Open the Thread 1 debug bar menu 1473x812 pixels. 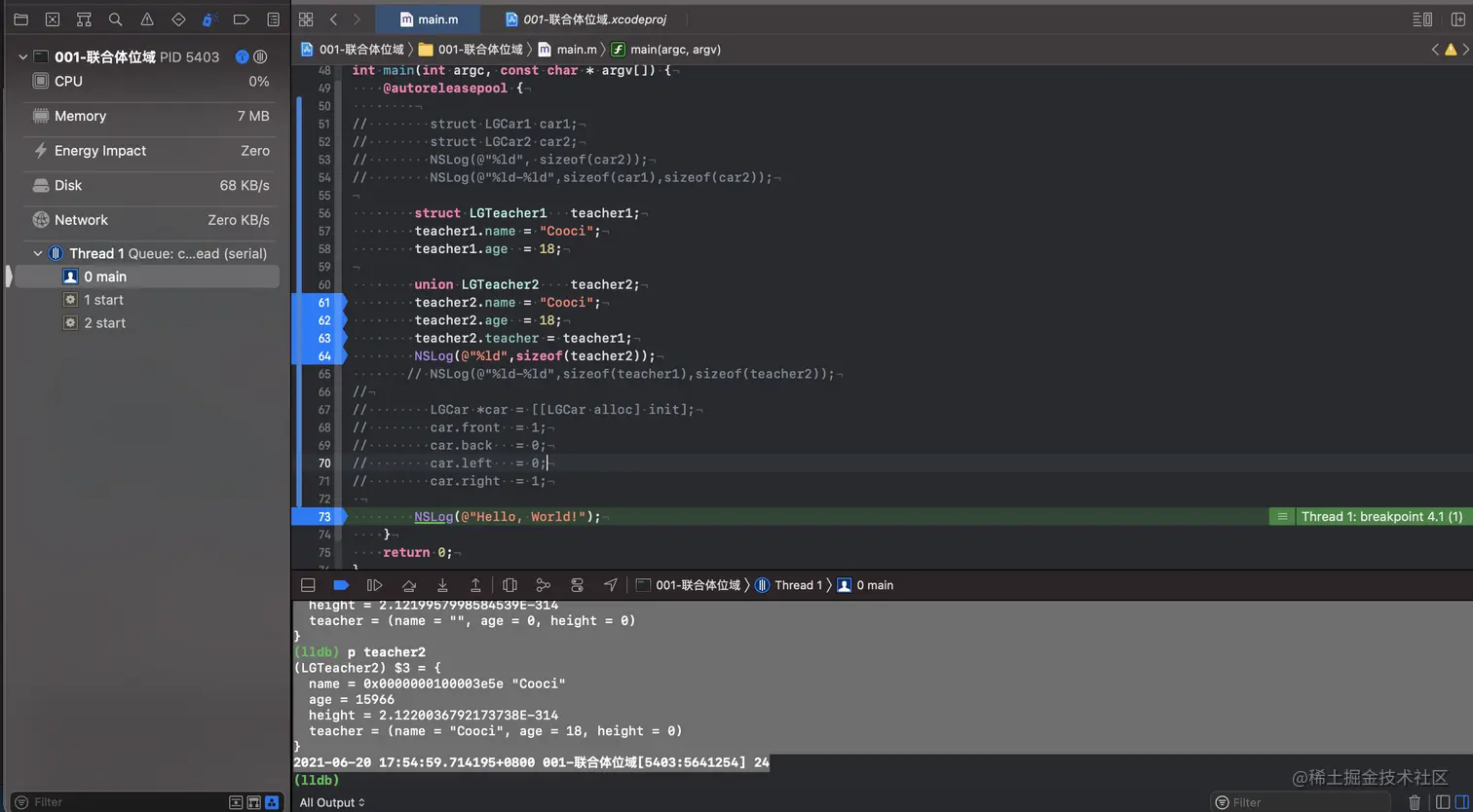(x=789, y=585)
